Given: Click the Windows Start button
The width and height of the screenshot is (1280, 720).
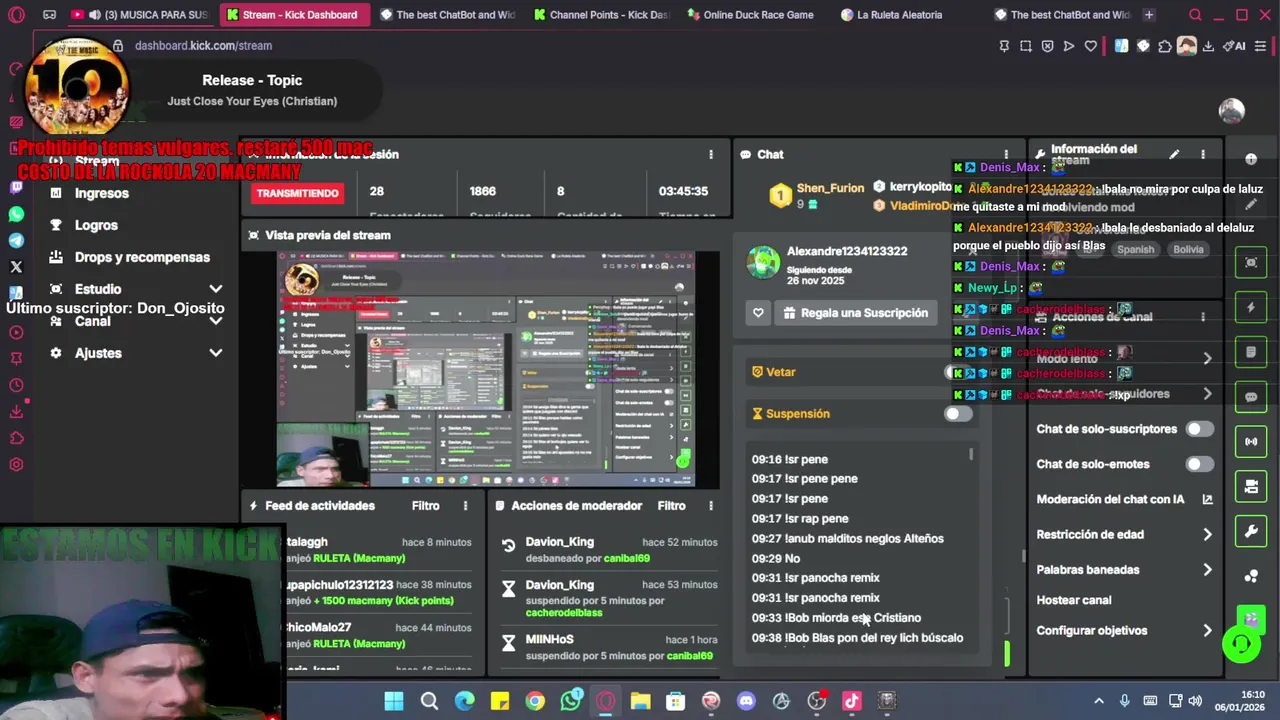Looking at the screenshot, I should [x=394, y=701].
